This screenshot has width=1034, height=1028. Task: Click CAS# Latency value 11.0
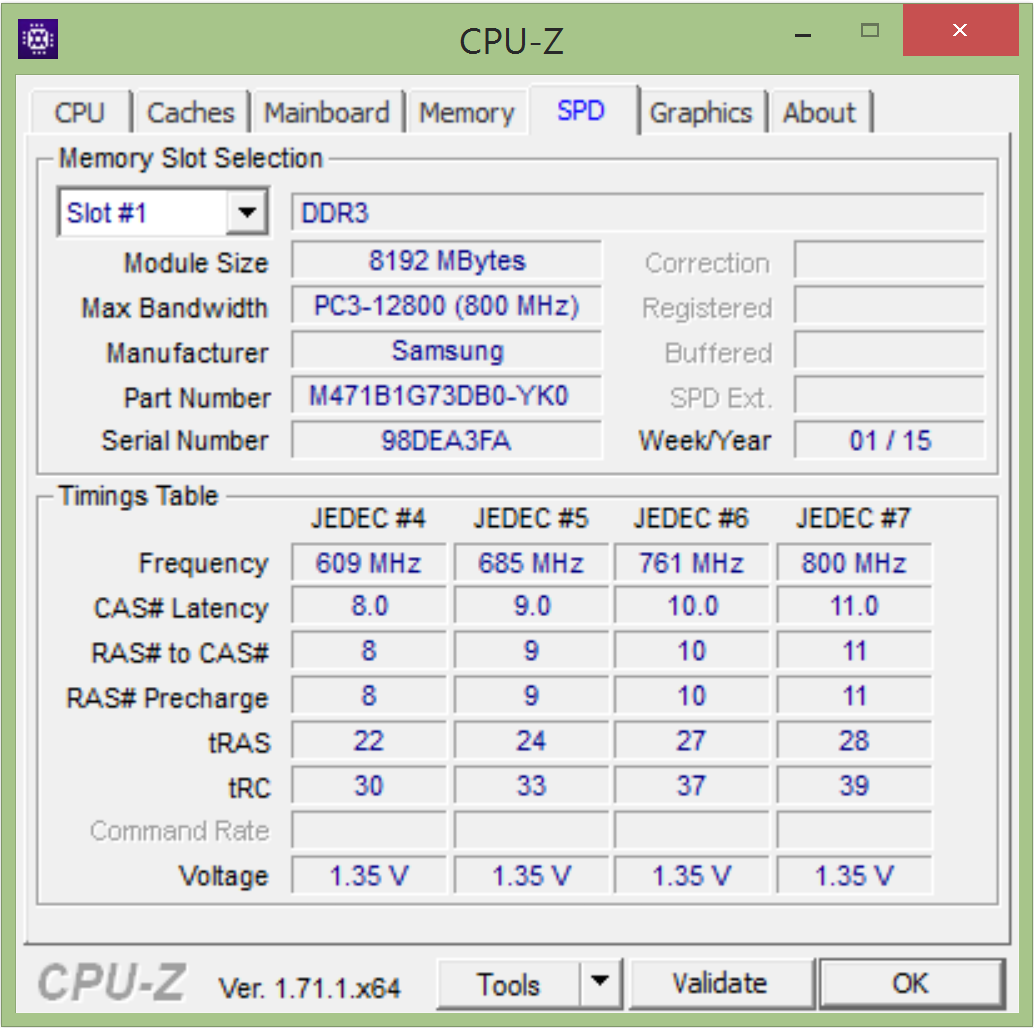tap(854, 606)
